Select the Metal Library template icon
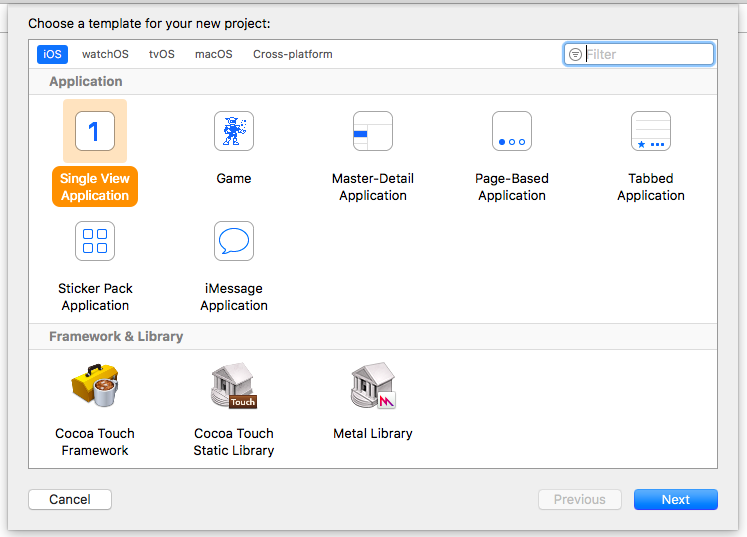The image size is (747, 537). [x=373, y=385]
